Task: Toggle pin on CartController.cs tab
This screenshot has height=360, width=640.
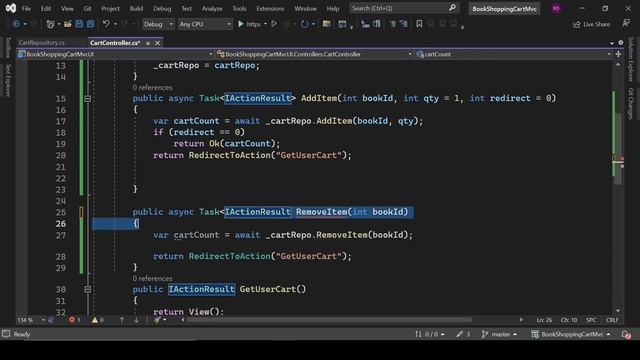Action: pos(148,43)
